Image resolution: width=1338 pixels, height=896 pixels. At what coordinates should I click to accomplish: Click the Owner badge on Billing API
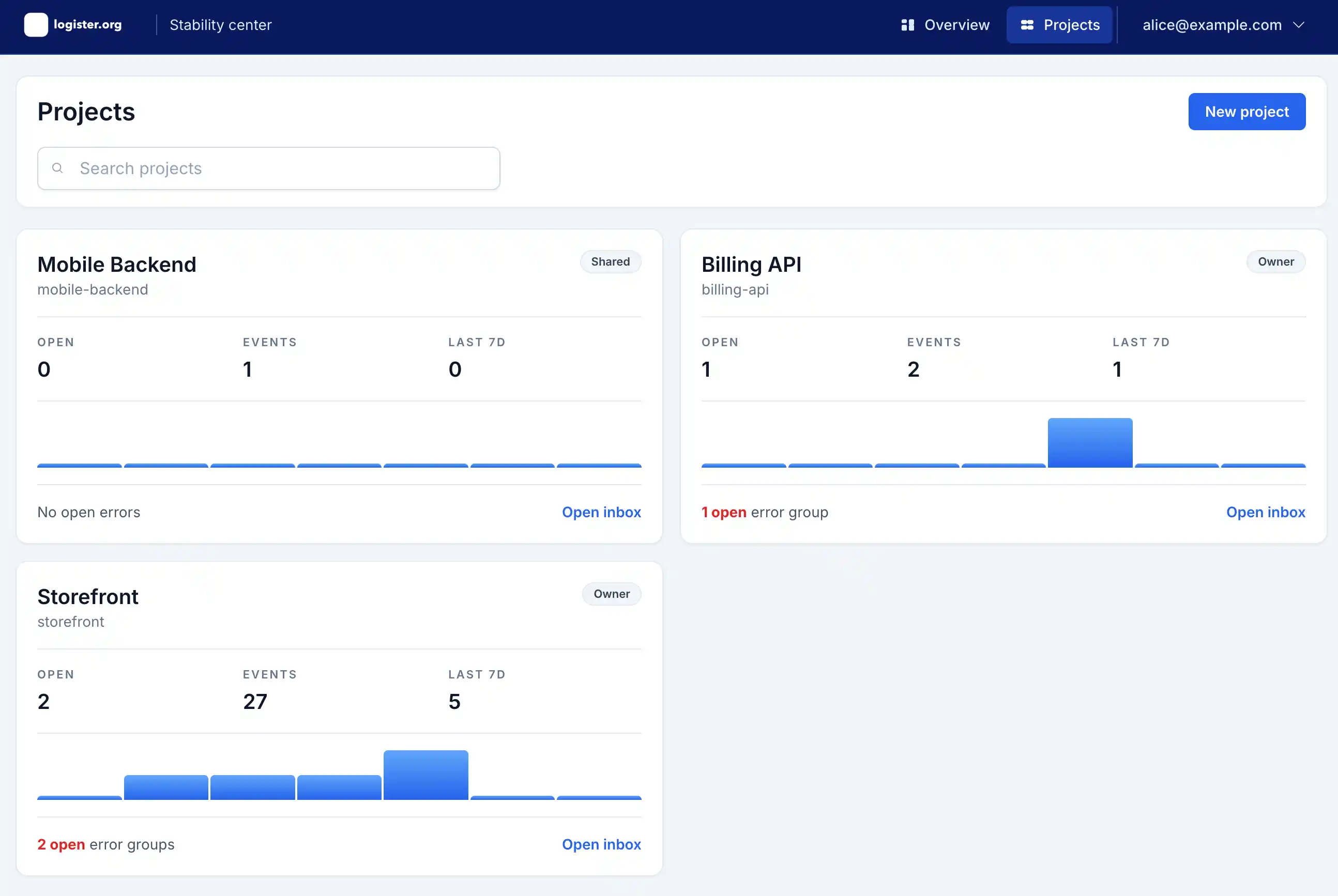pos(1275,261)
